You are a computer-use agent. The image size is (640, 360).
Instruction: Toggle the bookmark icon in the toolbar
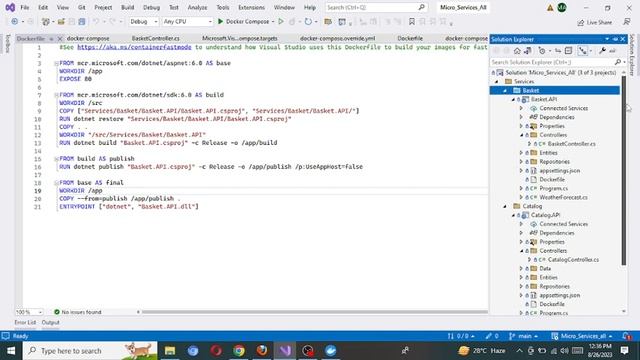click(412, 22)
